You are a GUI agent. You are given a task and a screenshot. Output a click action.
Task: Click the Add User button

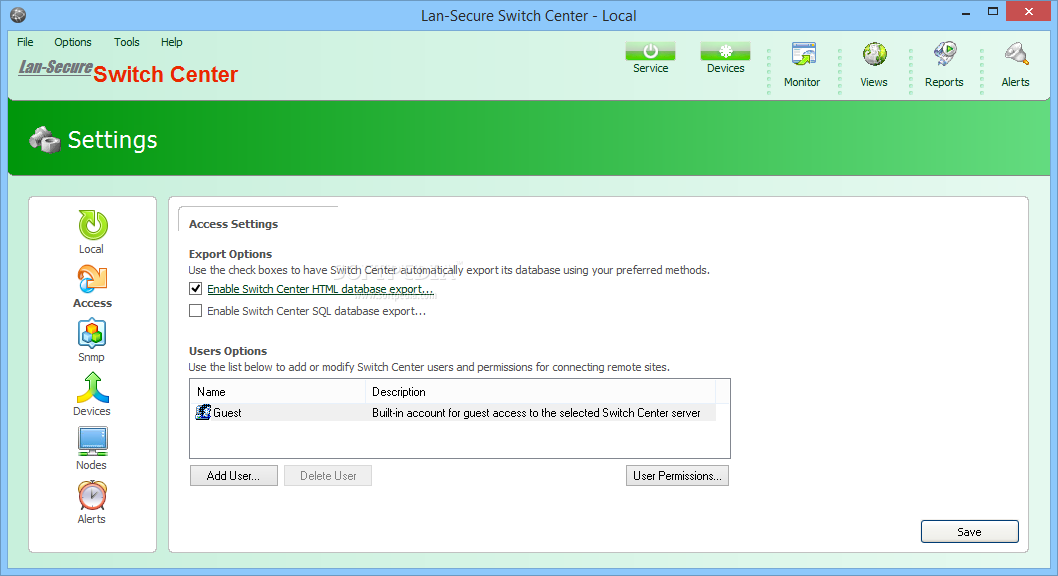[x=233, y=476]
